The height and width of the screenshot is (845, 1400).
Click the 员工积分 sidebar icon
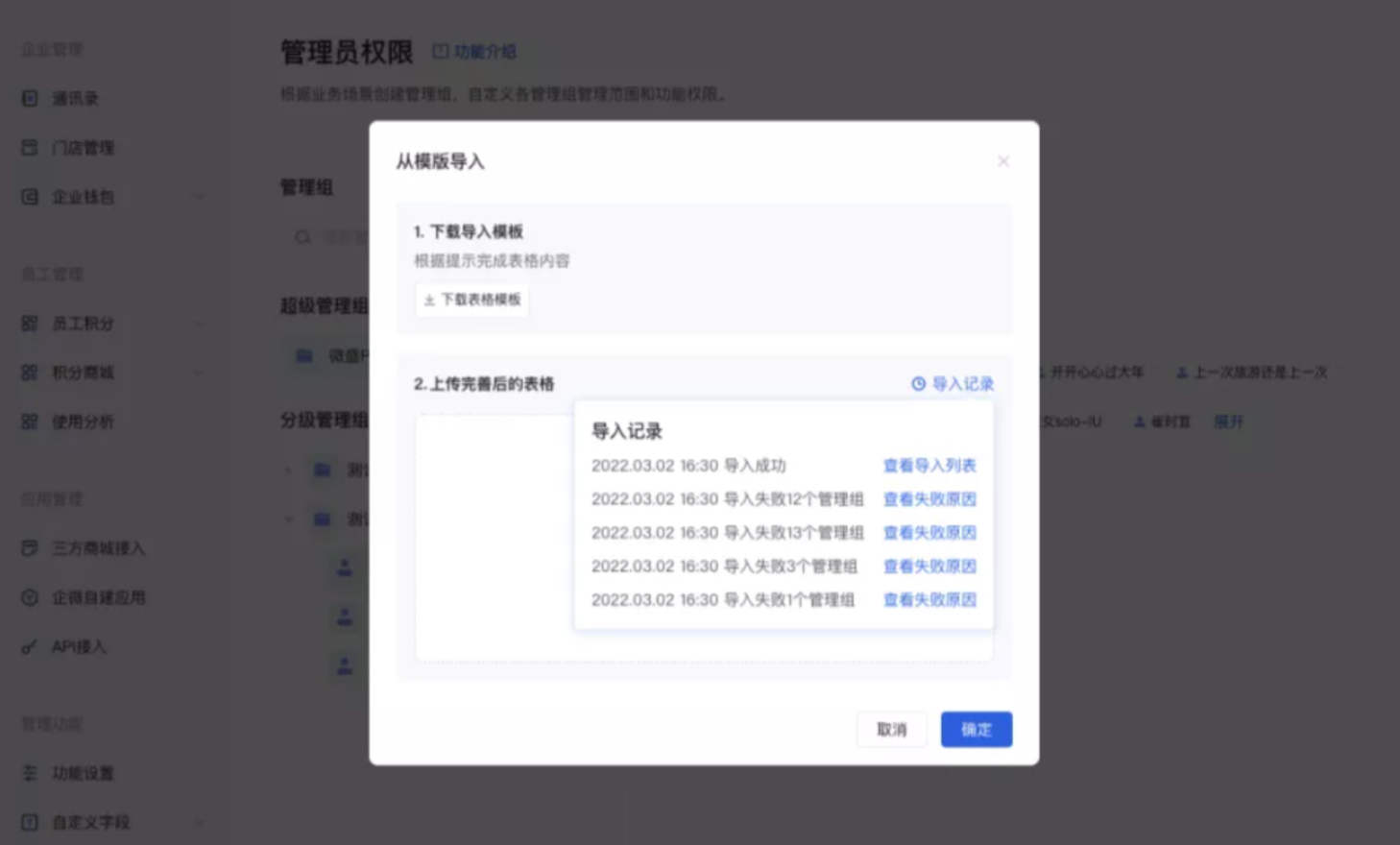tap(30, 323)
